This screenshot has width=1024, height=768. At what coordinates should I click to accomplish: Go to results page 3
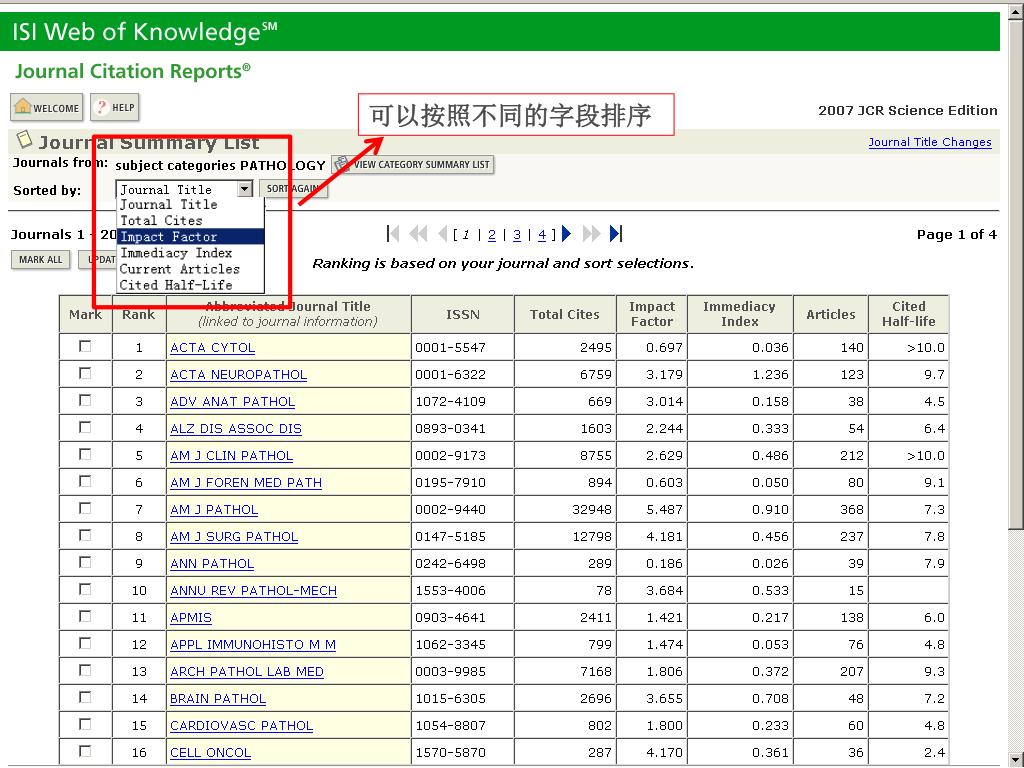pos(517,234)
